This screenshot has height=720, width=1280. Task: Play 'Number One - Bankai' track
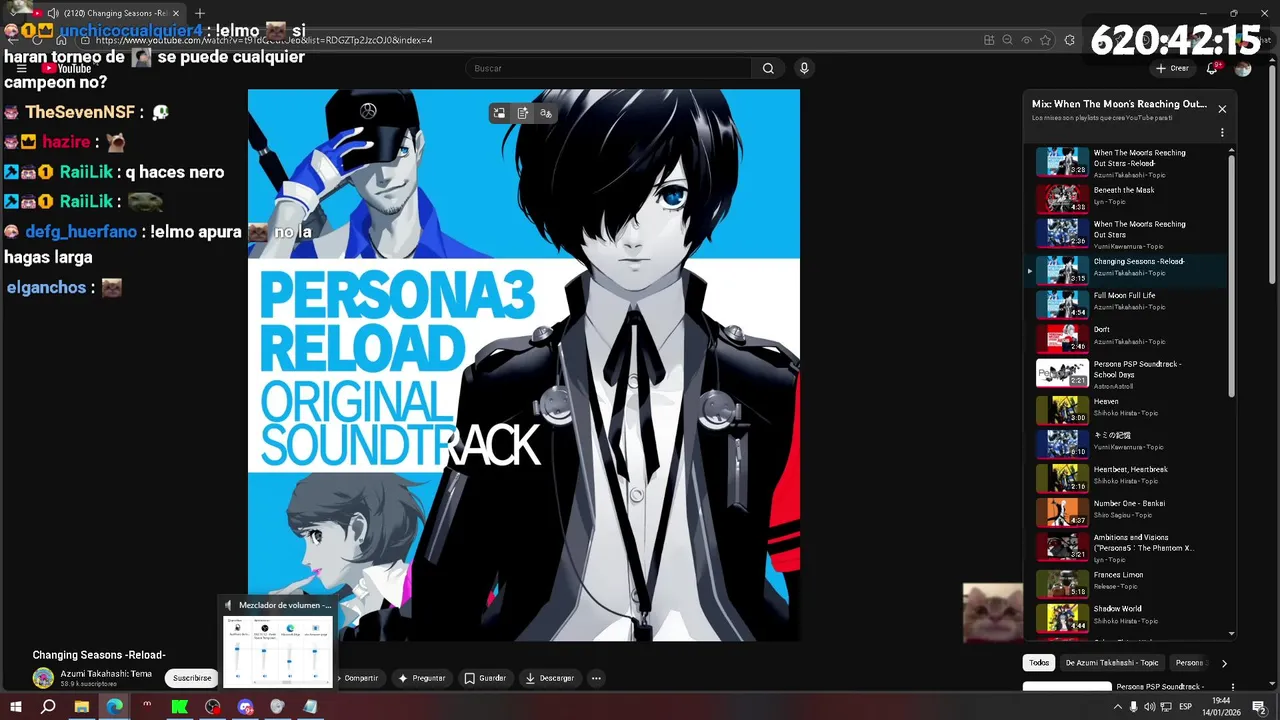pyautogui.click(x=1125, y=512)
